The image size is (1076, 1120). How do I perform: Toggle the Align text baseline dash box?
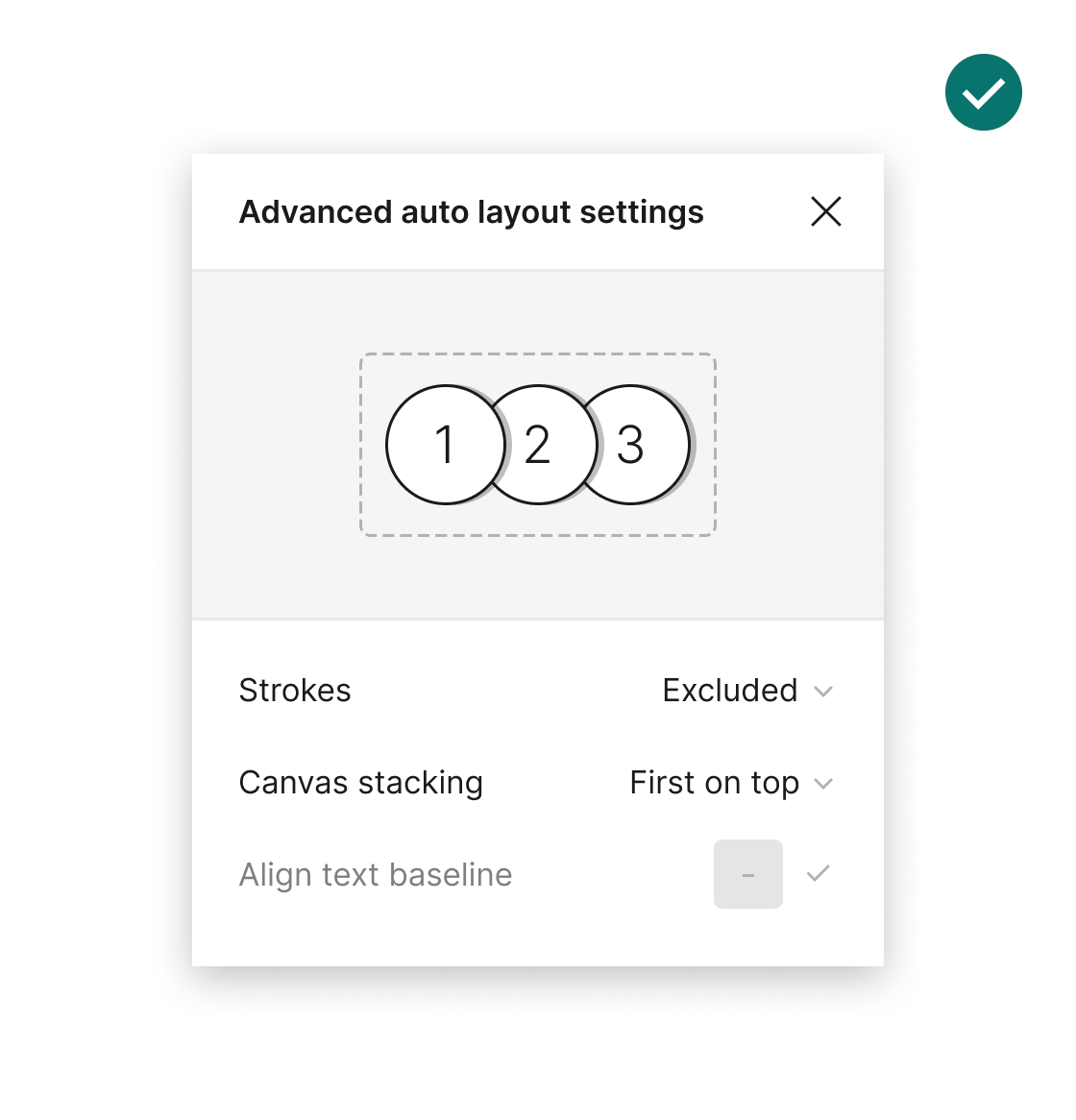point(747,874)
